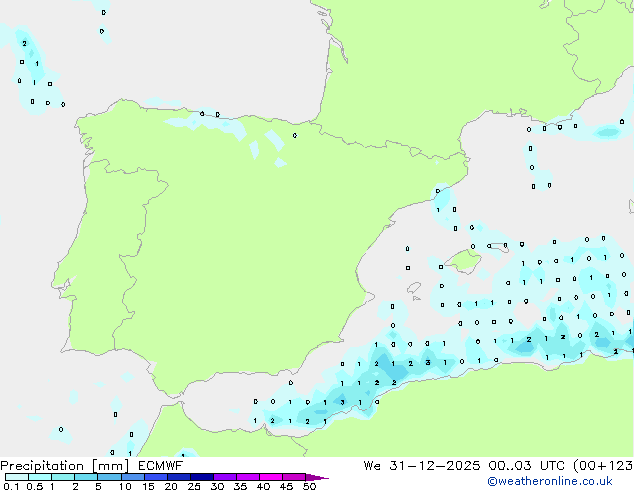
Task: Click the legend arrow tip above 50 mm
Action: coord(317,477)
